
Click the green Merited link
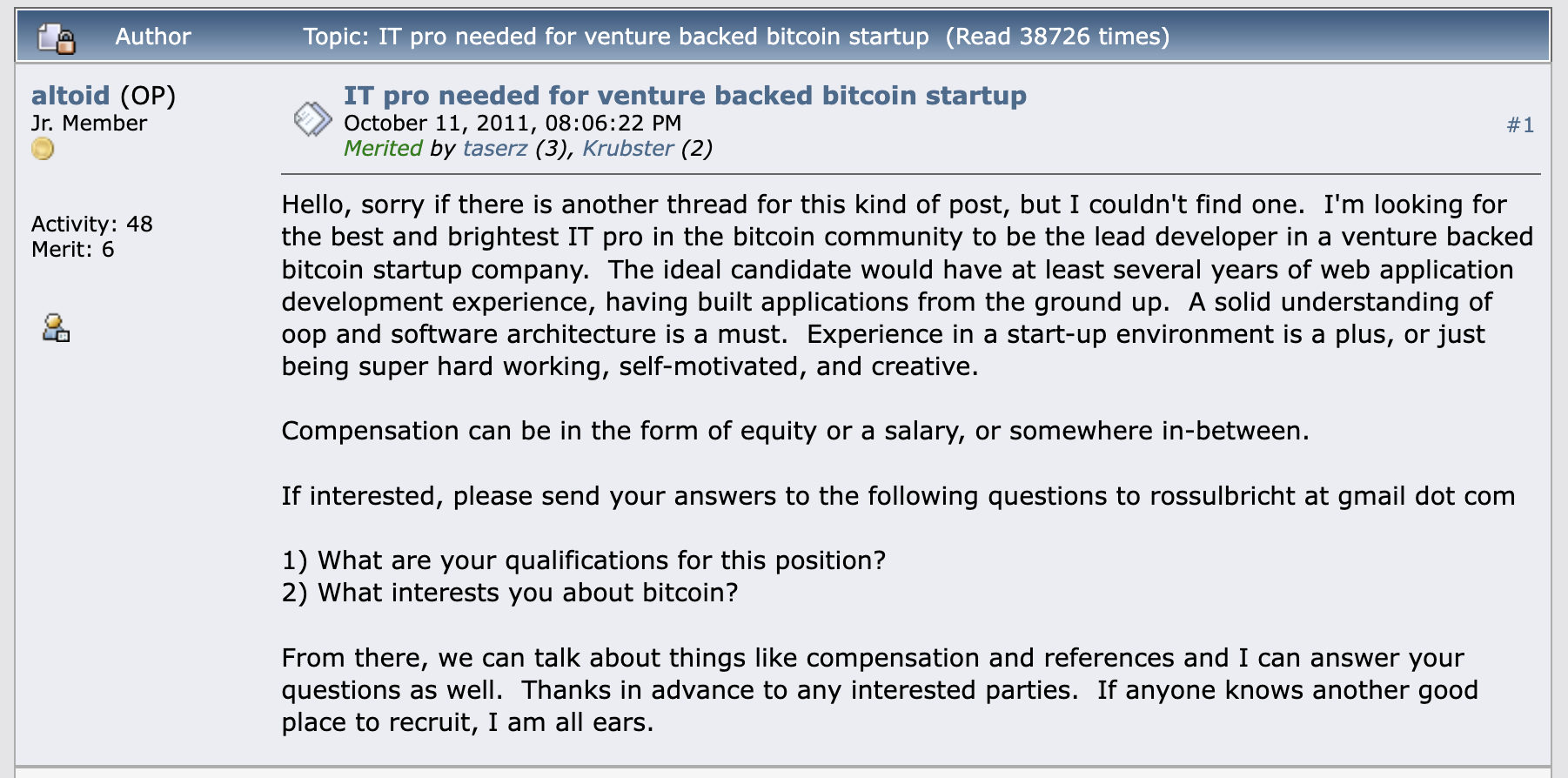click(383, 148)
